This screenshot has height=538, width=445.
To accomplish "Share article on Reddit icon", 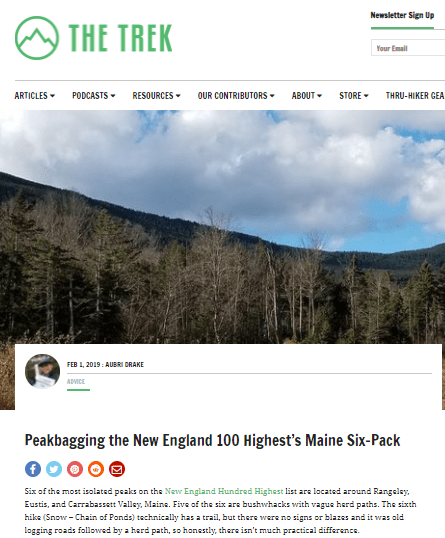I will pyautogui.click(x=96, y=469).
